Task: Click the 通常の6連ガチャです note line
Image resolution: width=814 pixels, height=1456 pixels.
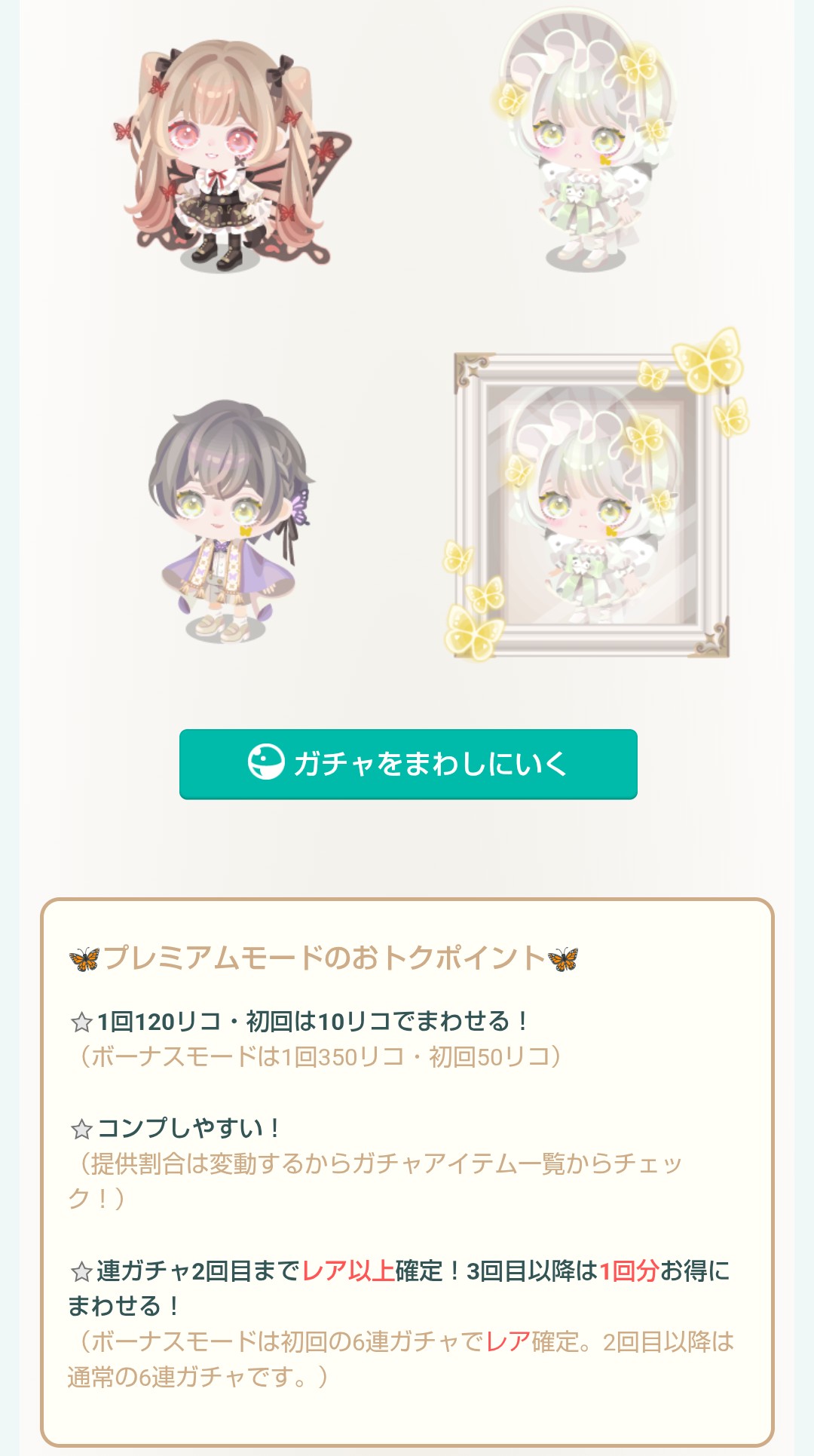Action: click(198, 1377)
